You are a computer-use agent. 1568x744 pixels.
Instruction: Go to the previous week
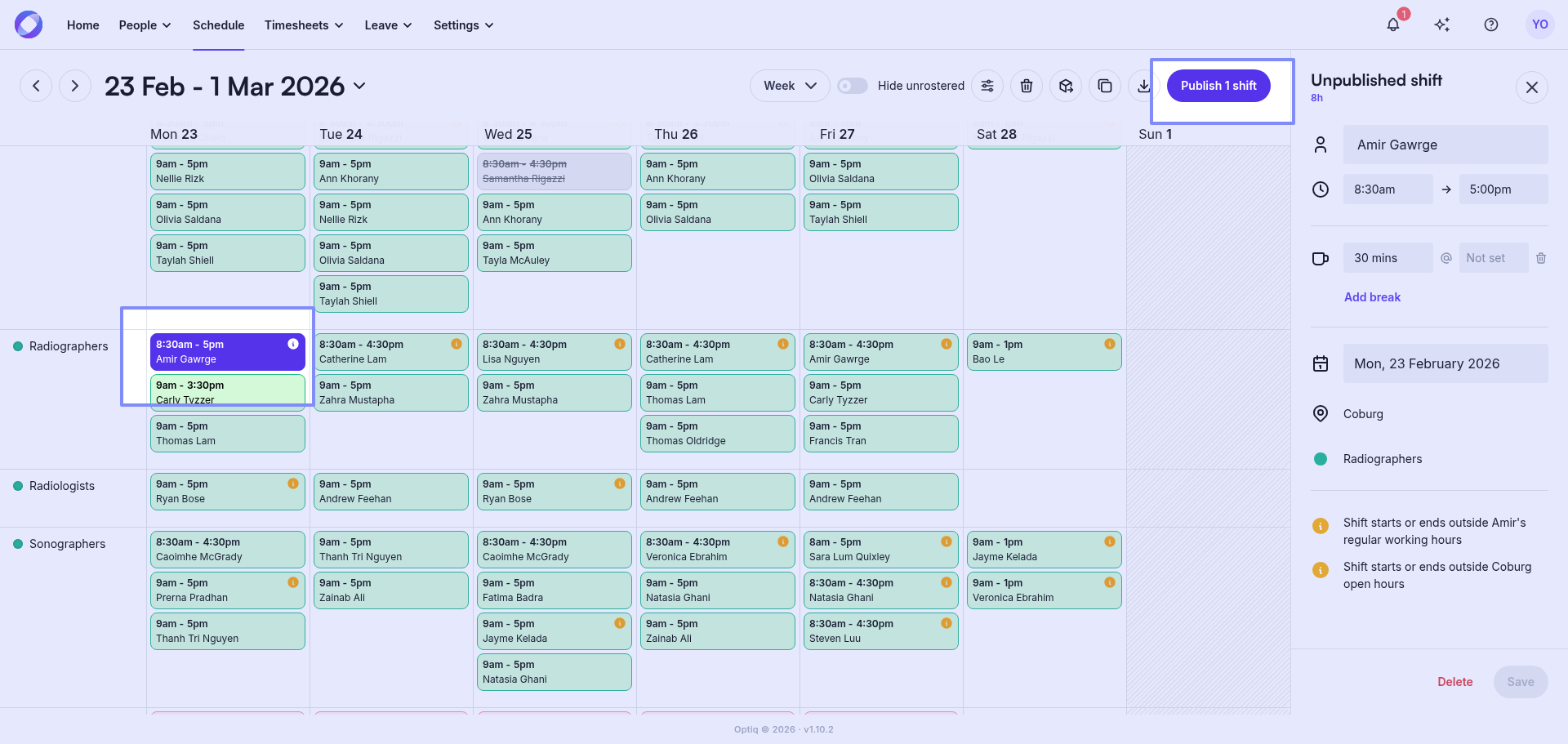pos(36,86)
